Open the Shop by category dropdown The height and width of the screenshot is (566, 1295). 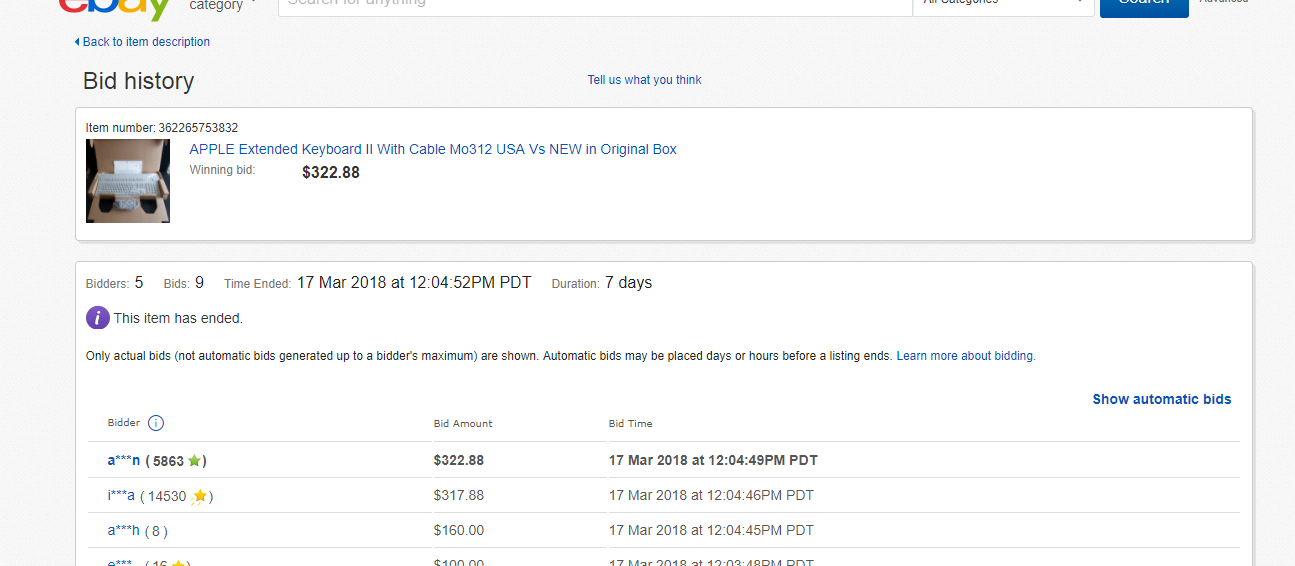(222, 5)
